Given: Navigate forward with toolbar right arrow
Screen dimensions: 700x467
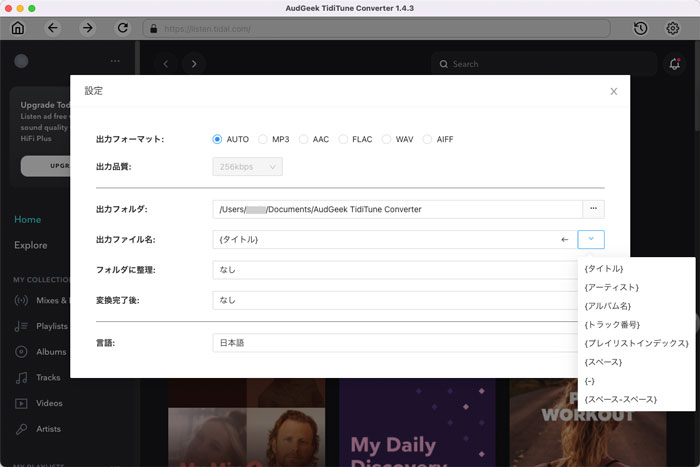Looking at the screenshot, I should (x=88, y=28).
